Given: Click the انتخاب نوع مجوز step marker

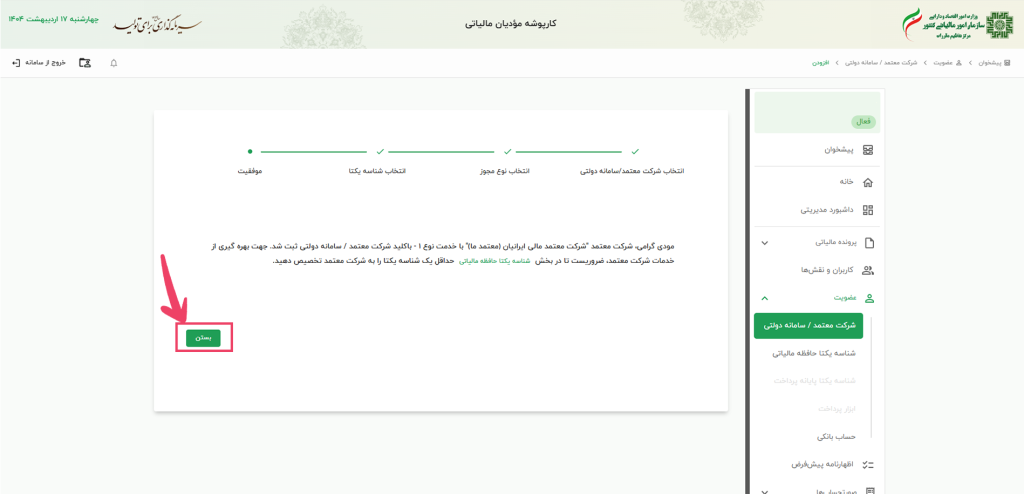Looking at the screenshot, I should 507,152.
